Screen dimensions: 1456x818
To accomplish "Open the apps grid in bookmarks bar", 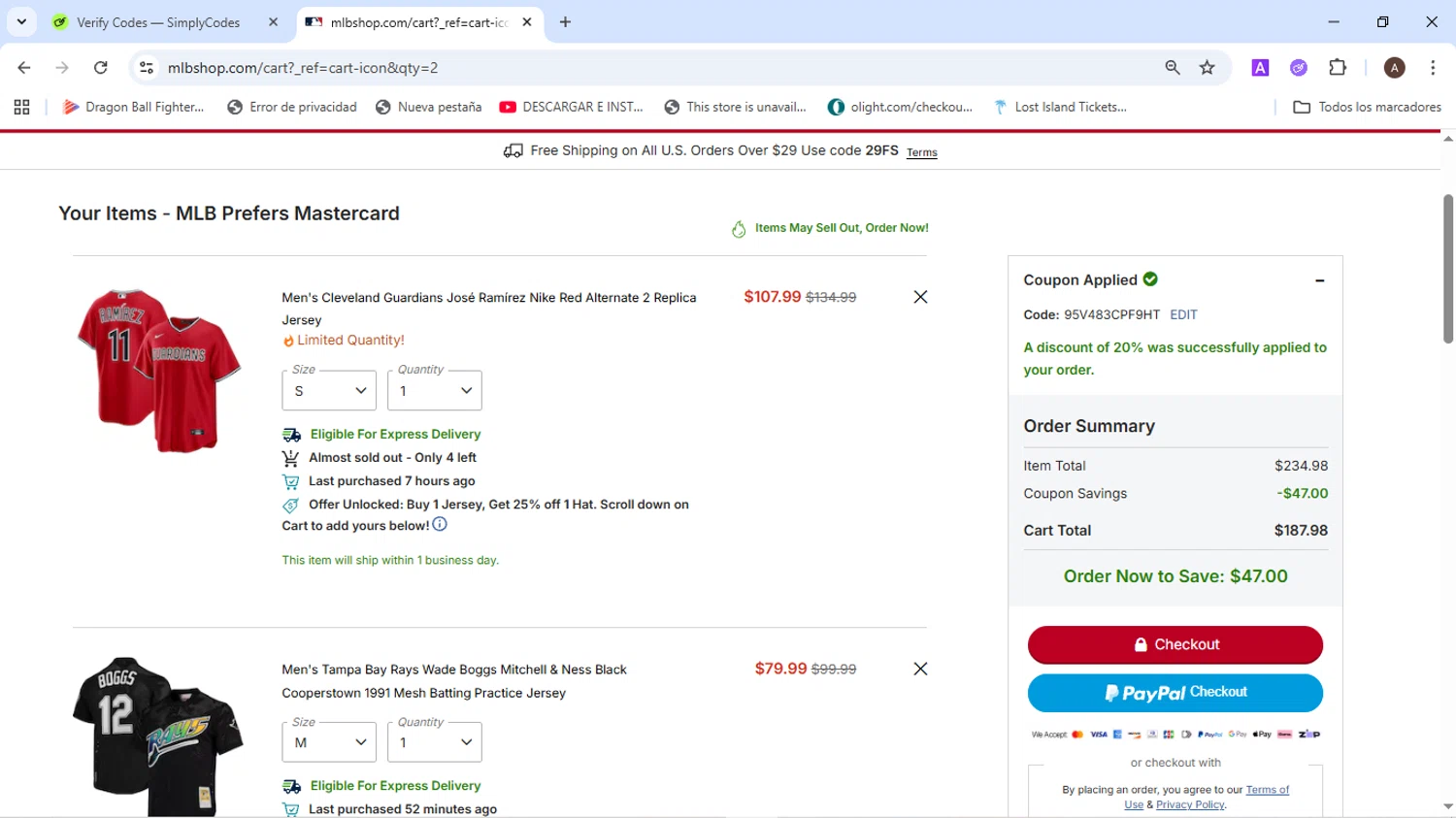I will coord(21,107).
